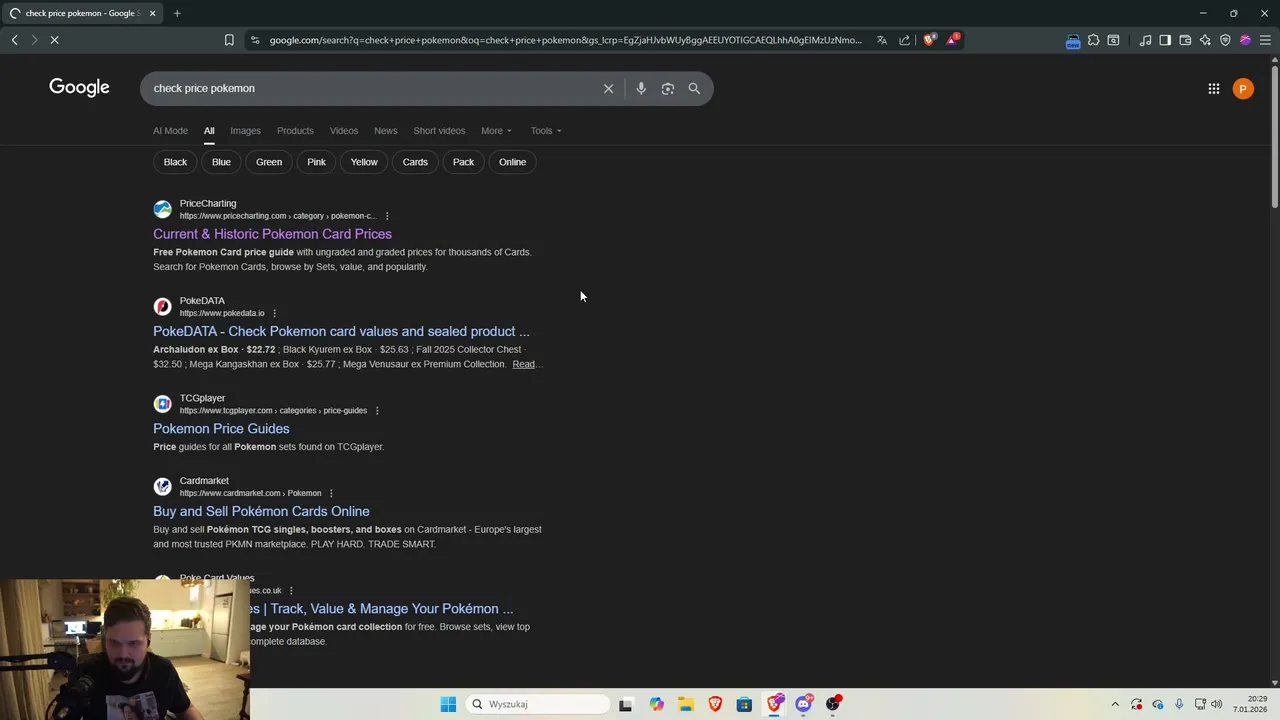Open the Windows Start menu
This screenshot has height=720, width=1280.
tap(448, 704)
